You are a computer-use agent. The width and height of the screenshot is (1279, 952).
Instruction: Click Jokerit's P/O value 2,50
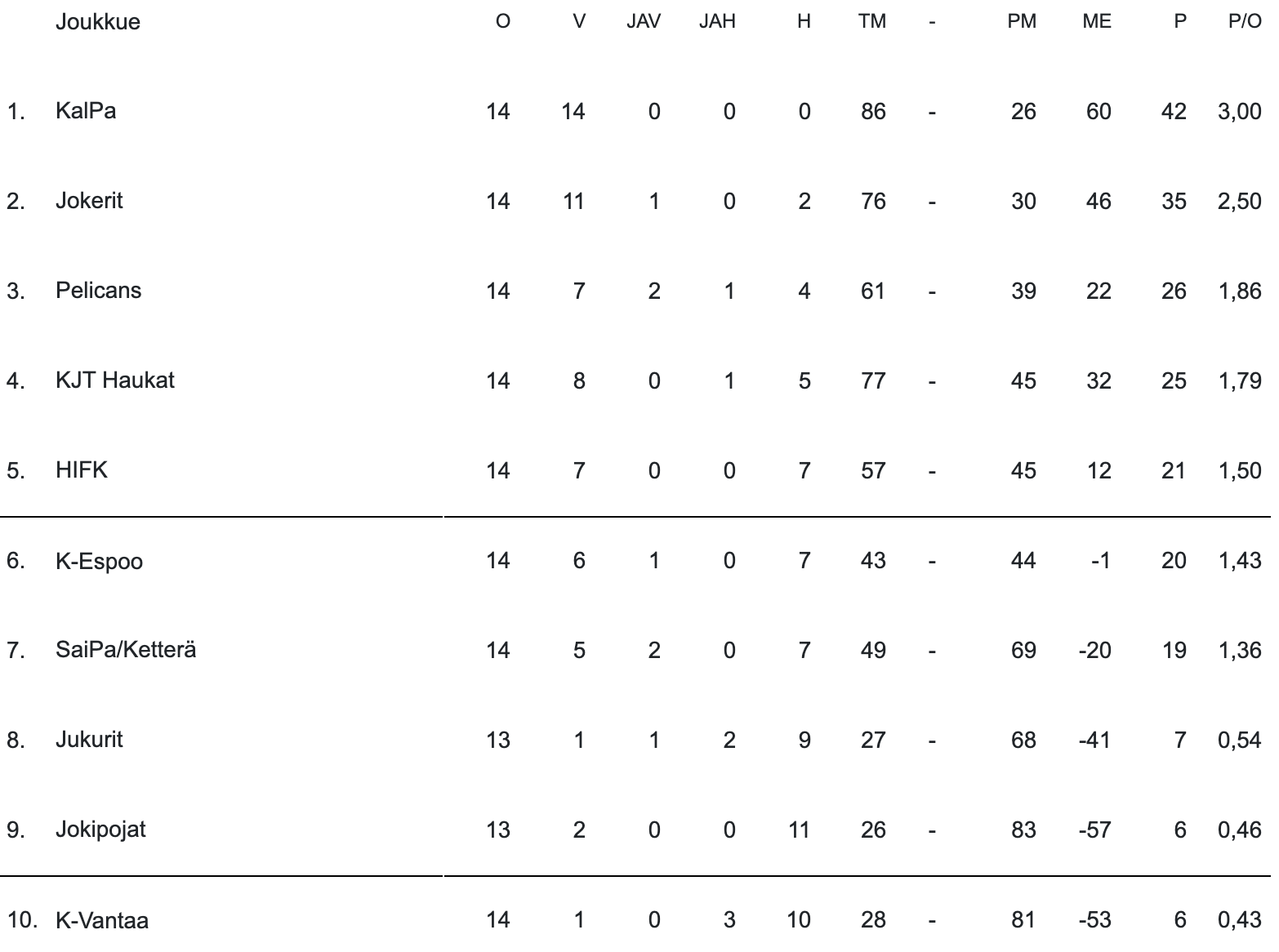[1239, 201]
